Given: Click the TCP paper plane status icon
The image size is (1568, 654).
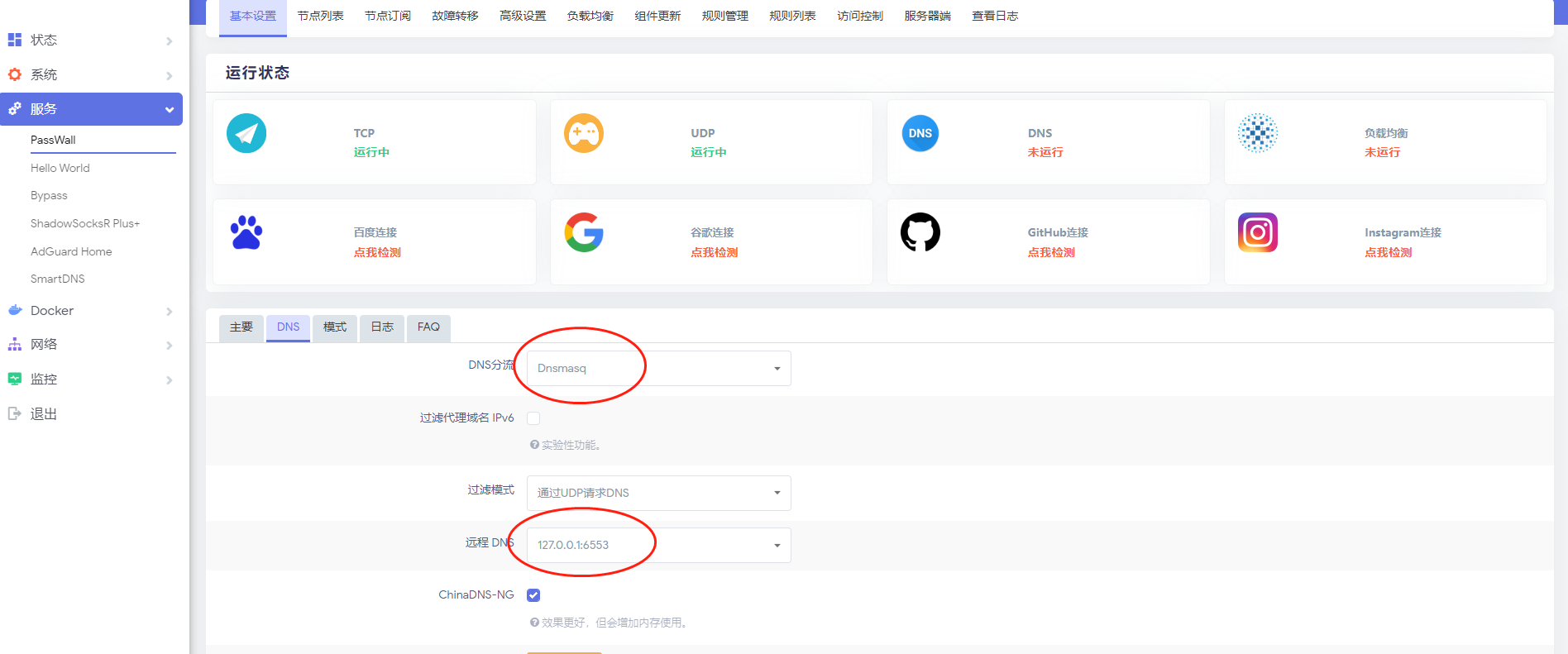Looking at the screenshot, I should coord(246,133).
